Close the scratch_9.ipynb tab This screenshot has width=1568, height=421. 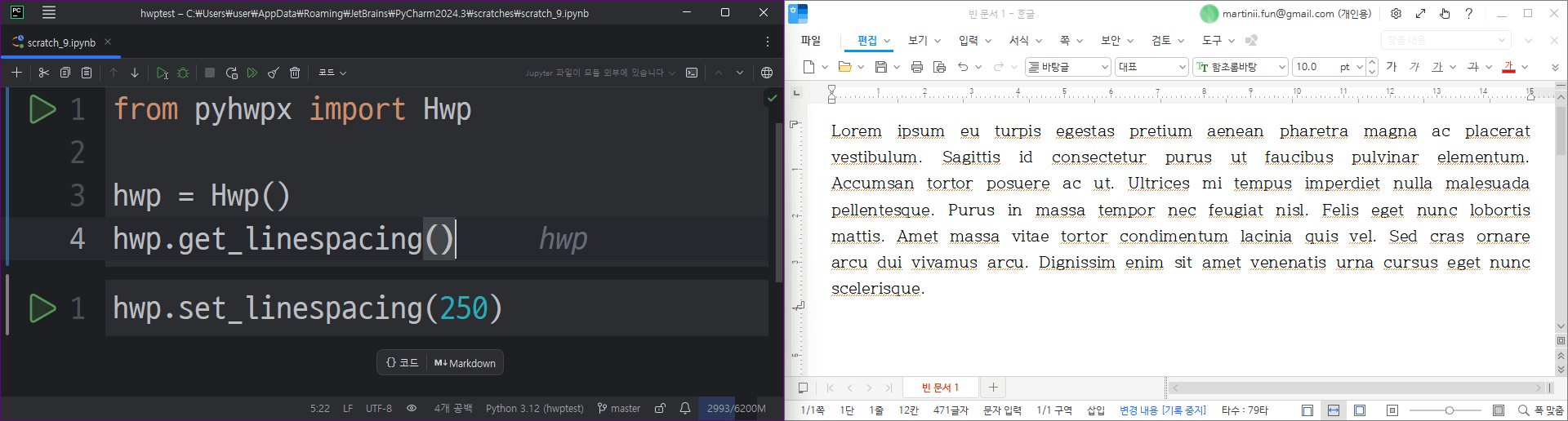108,42
